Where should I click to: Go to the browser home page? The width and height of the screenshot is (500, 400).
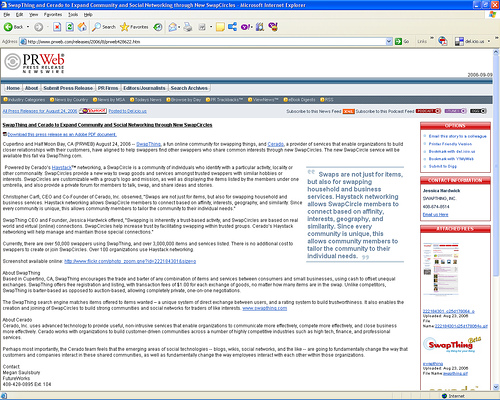click(x=82, y=27)
